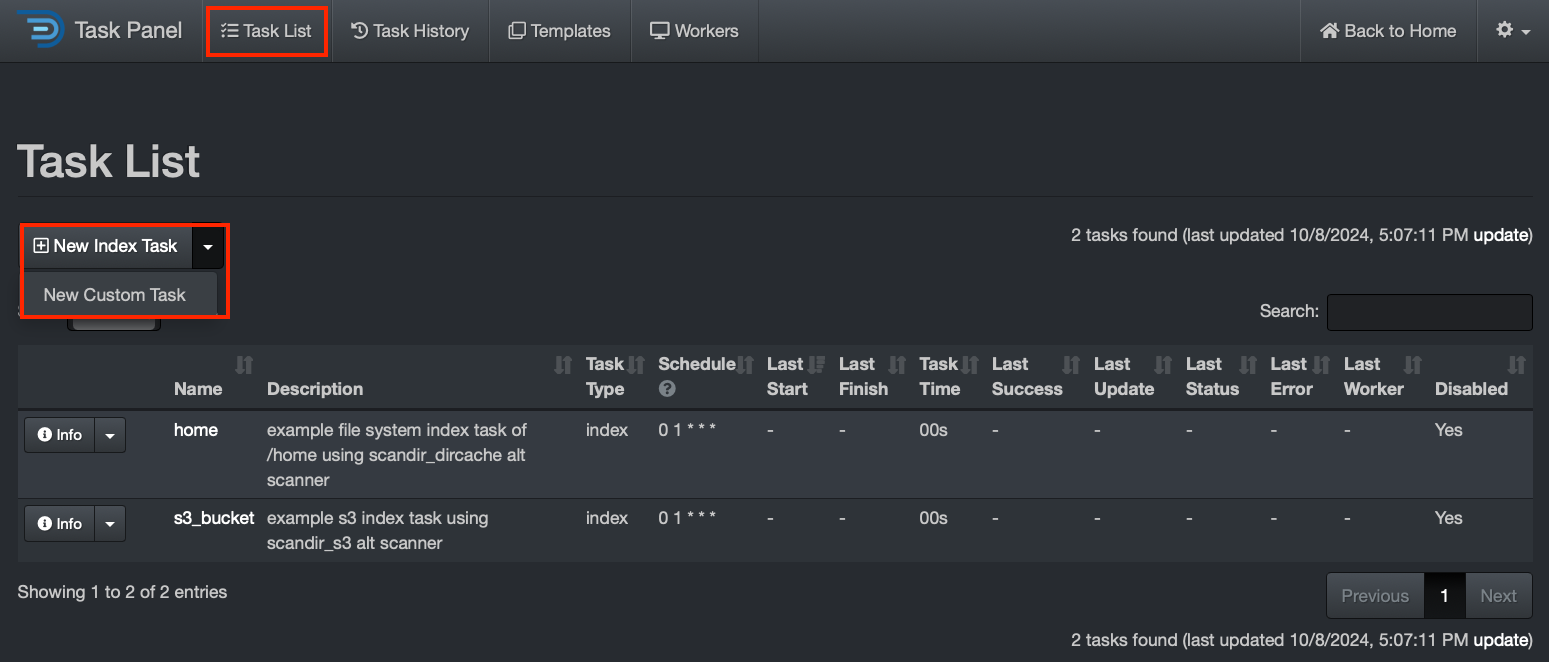The width and height of the screenshot is (1549, 662).
Task: Select New Custom Task menu option
Action: (115, 295)
